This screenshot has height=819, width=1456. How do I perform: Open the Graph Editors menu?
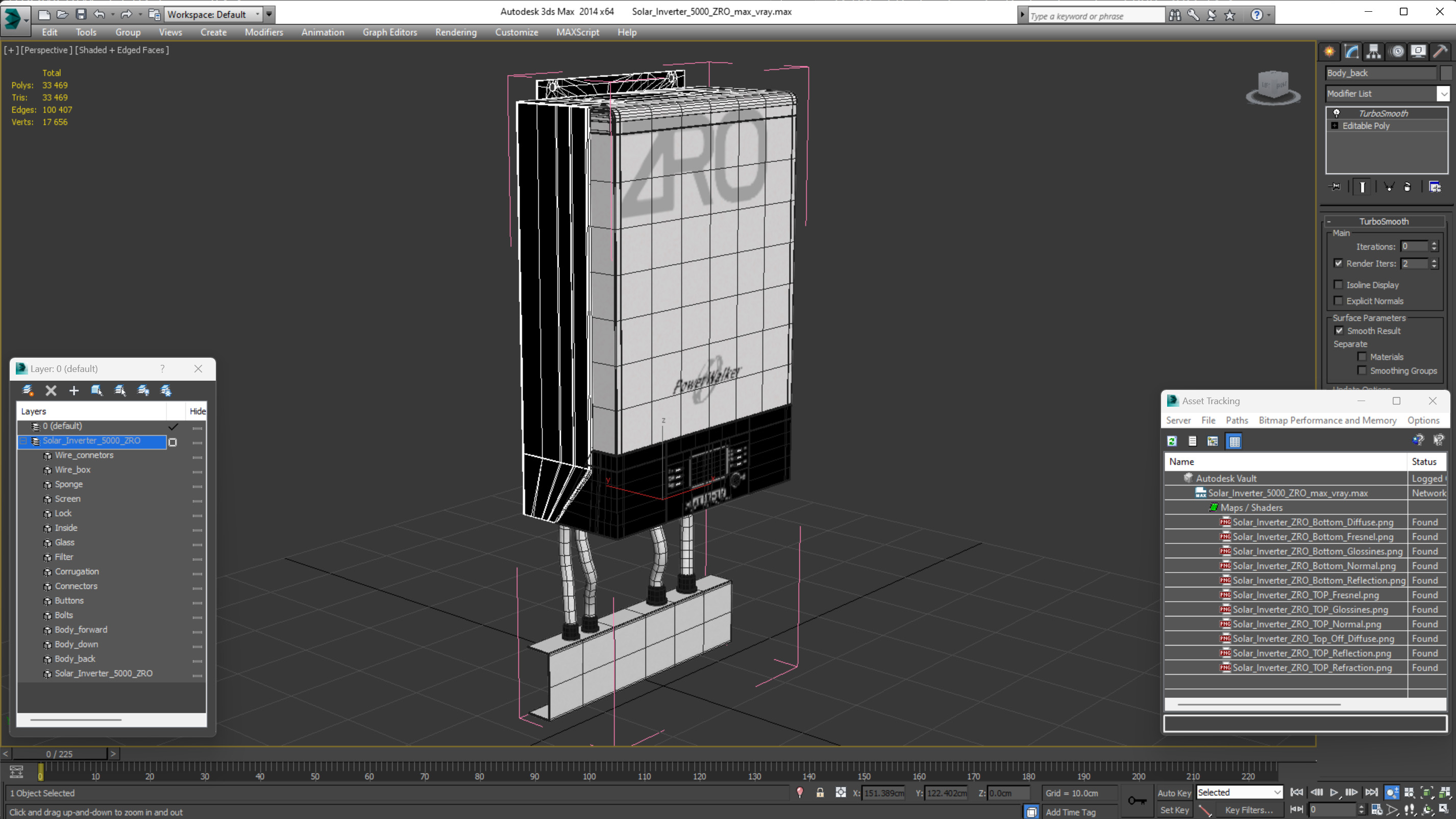pyautogui.click(x=389, y=32)
